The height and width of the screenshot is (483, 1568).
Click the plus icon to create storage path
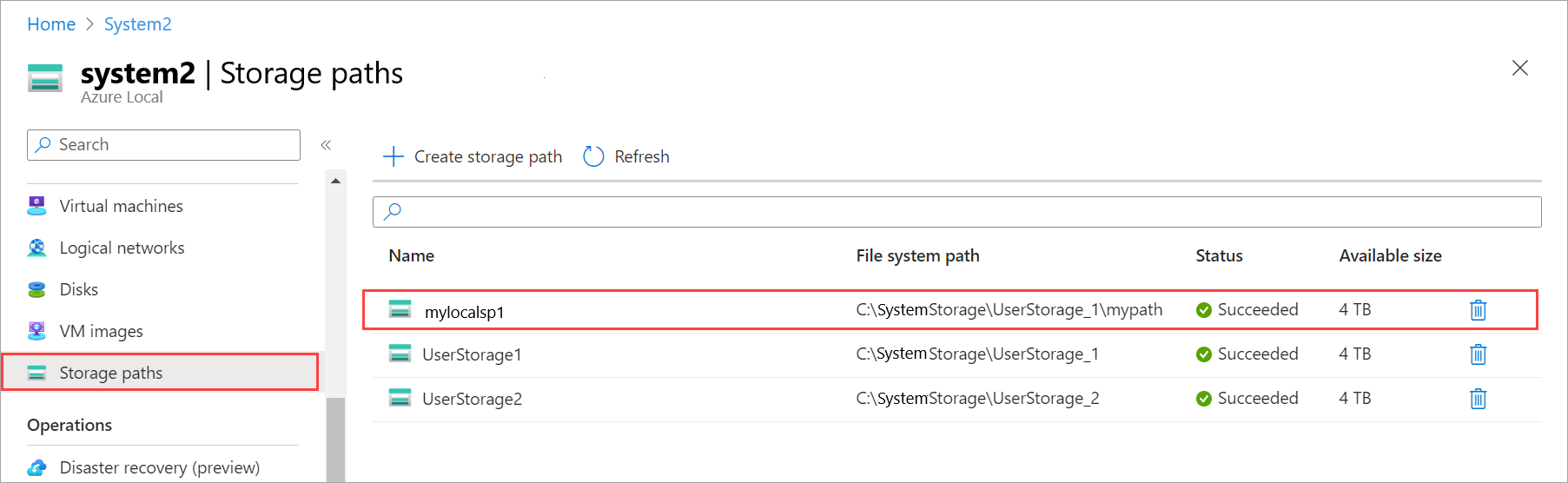394,156
